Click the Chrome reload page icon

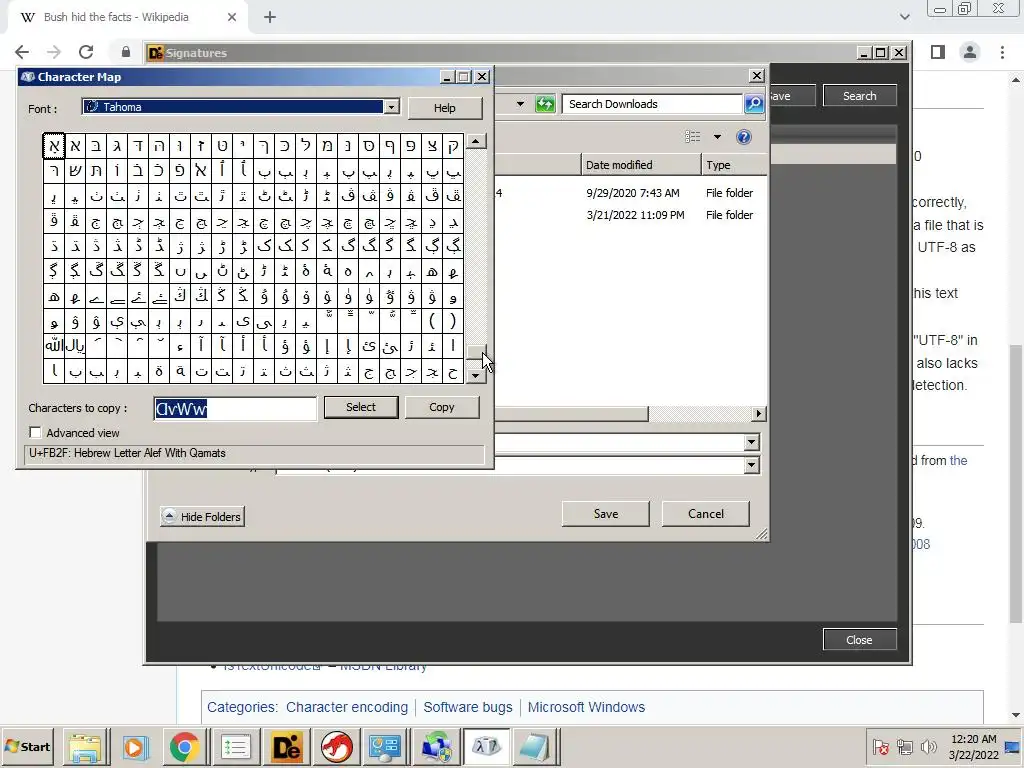pyautogui.click(x=86, y=52)
